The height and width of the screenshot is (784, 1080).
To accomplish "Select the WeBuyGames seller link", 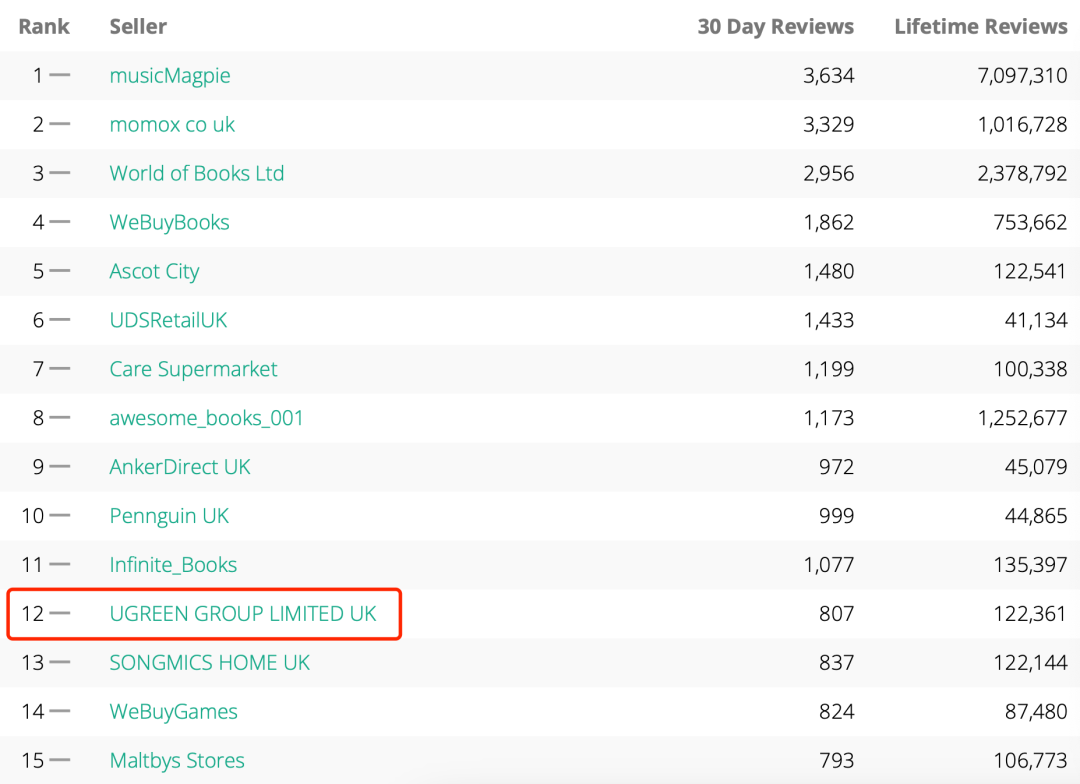I will [173, 712].
